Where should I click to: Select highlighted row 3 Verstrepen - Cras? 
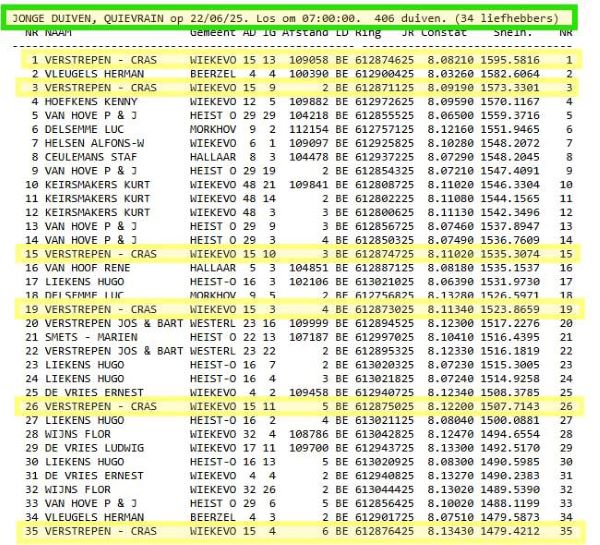click(300, 88)
